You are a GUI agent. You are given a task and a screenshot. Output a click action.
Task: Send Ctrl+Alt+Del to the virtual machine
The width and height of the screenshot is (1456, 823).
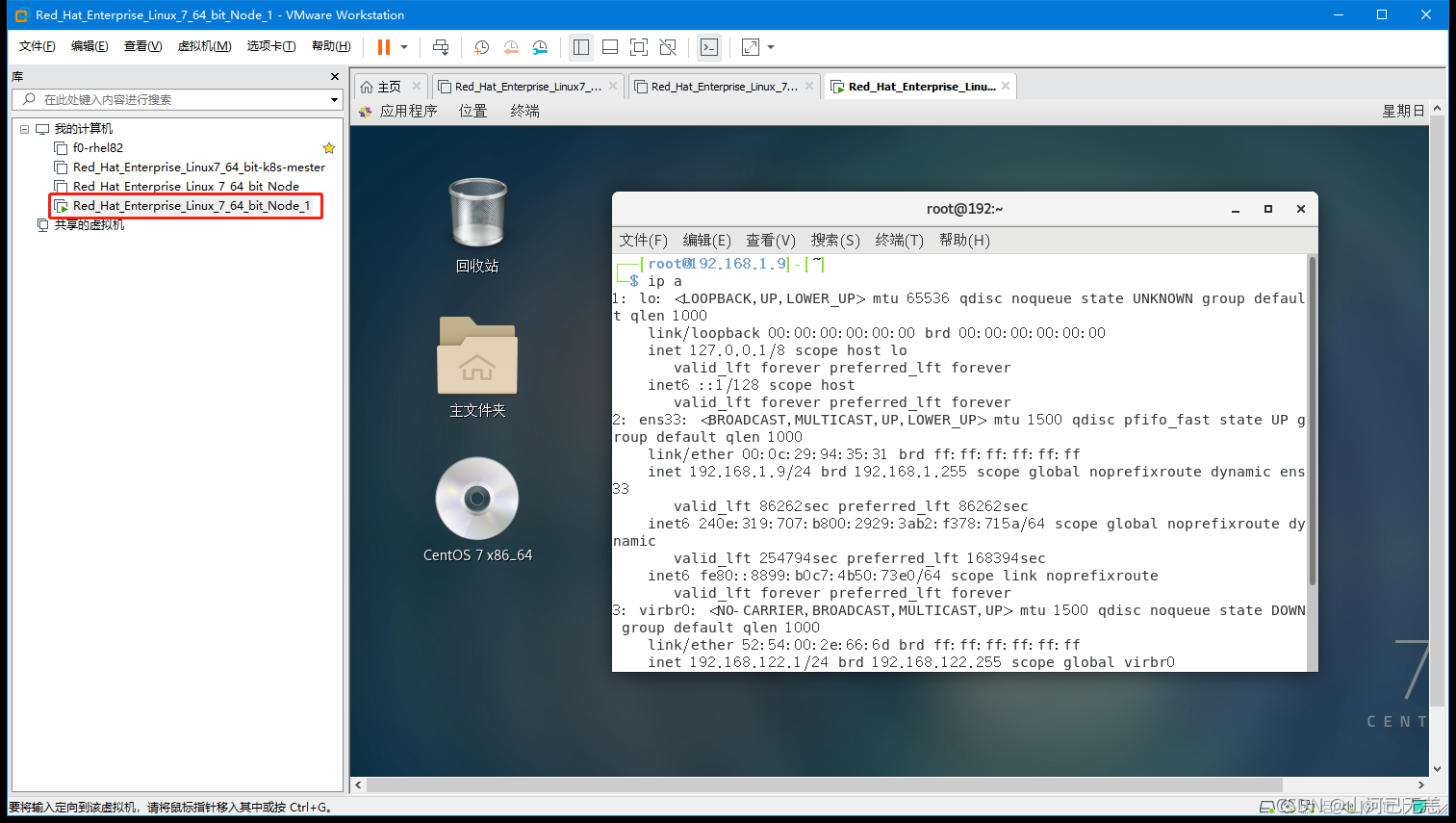point(441,47)
